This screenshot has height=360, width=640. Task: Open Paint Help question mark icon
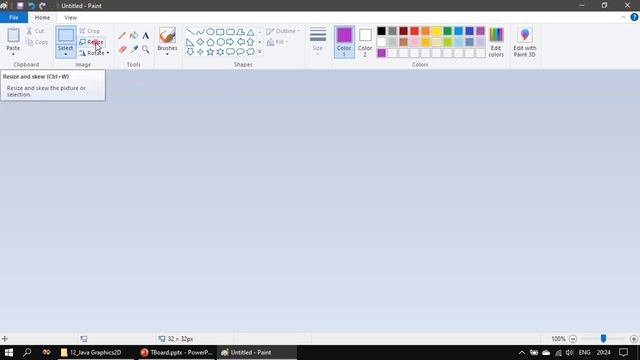click(x=634, y=17)
